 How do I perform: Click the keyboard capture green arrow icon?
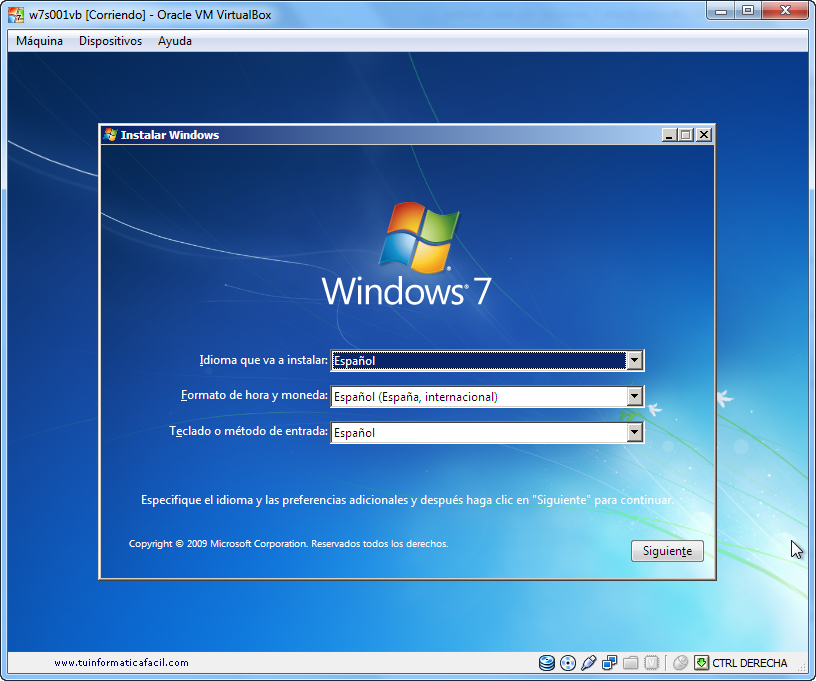702,663
